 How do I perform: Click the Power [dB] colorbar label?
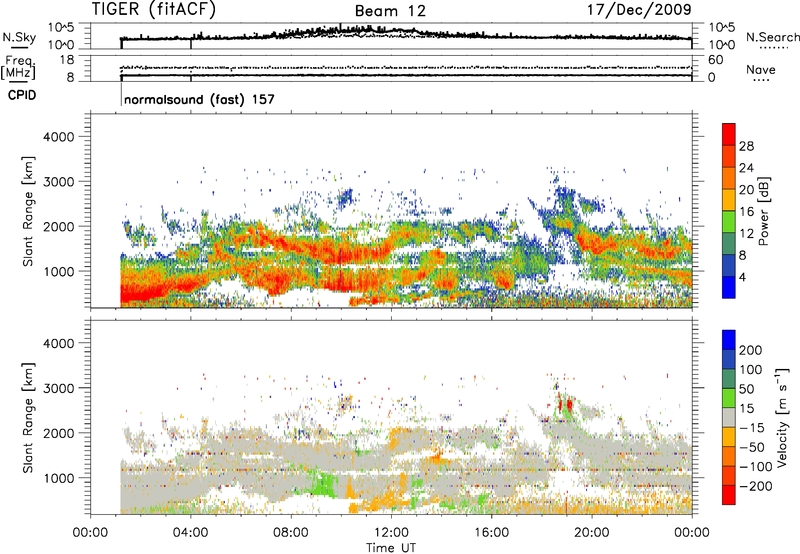click(763, 211)
